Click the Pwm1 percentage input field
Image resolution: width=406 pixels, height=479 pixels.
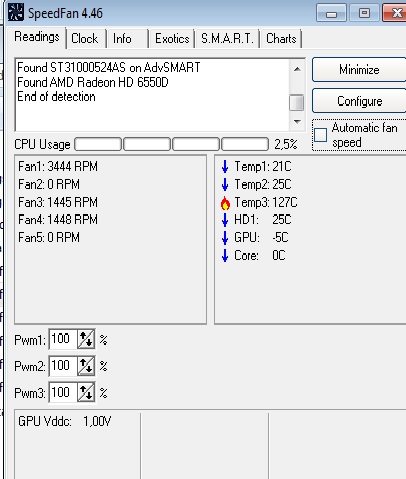(x=63, y=339)
